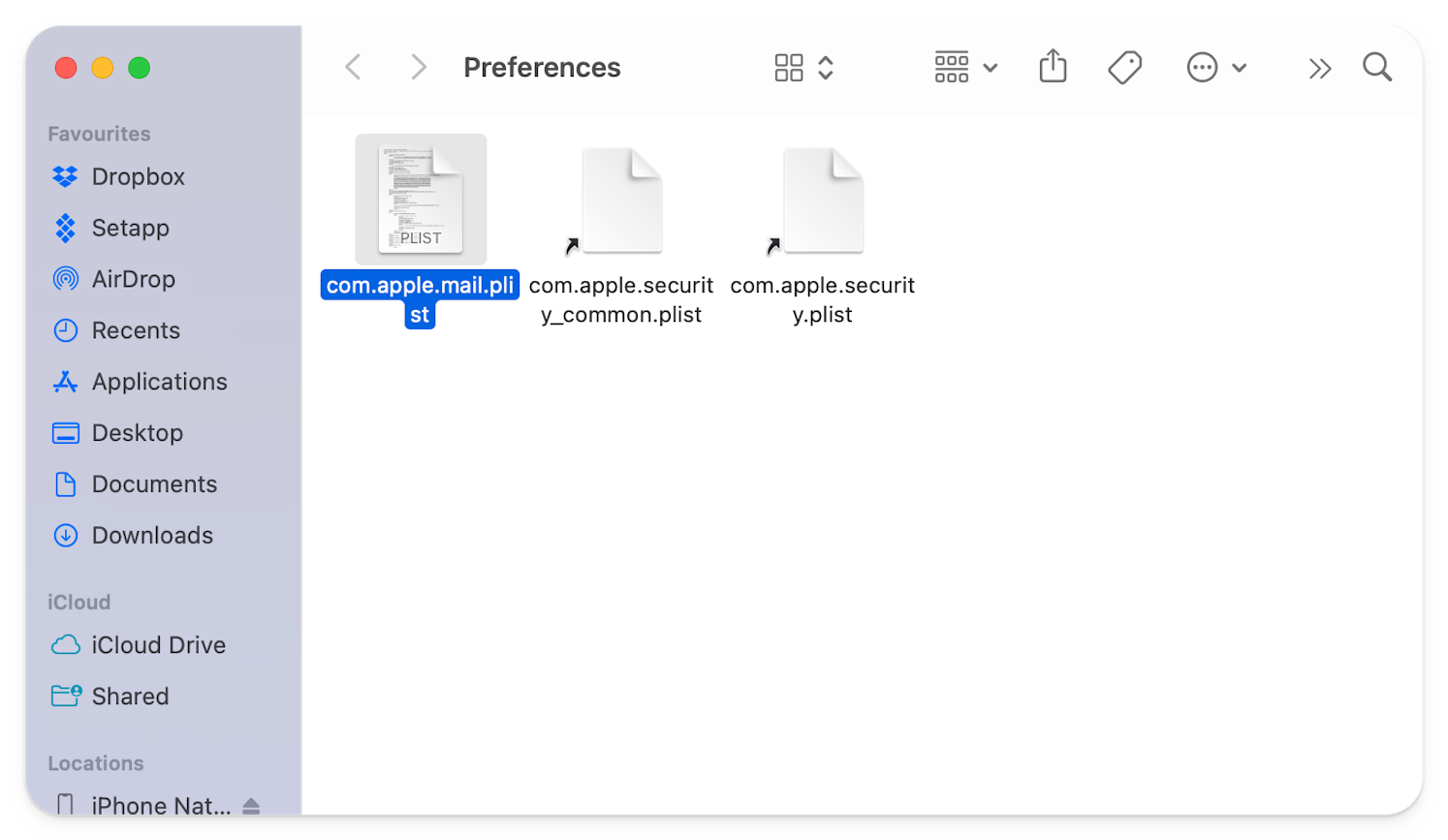
Task: Go to Downloads in sidebar
Action: pyautogui.click(x=152, y=536)
